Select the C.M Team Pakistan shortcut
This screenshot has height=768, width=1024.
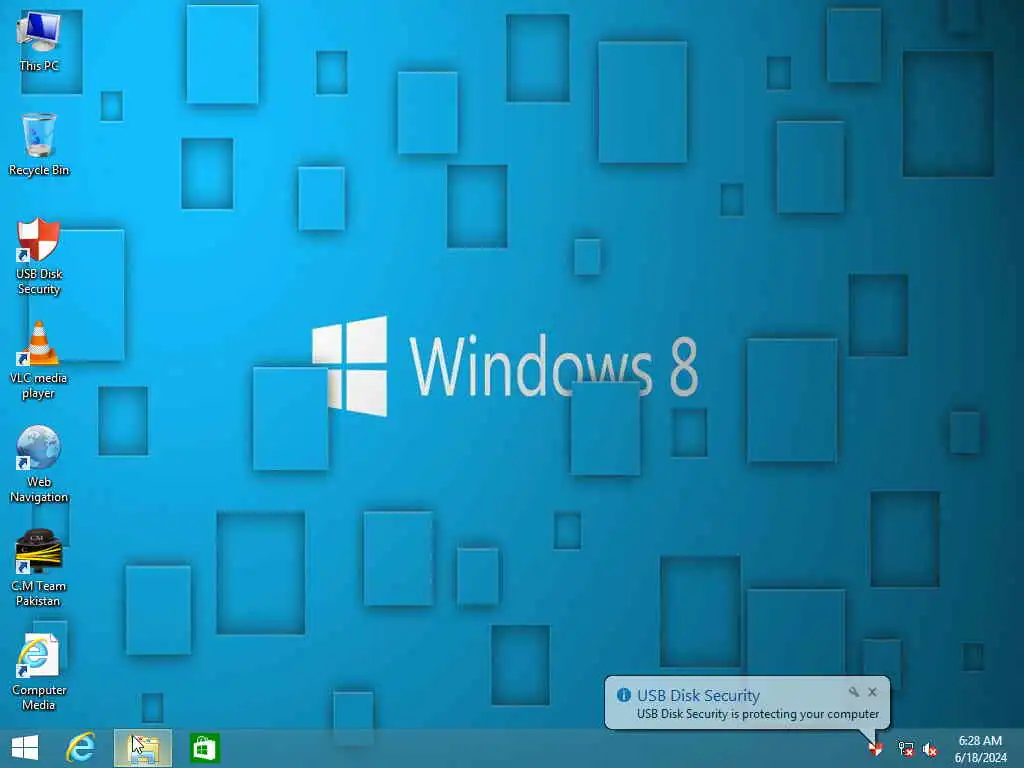click(39, 568)
